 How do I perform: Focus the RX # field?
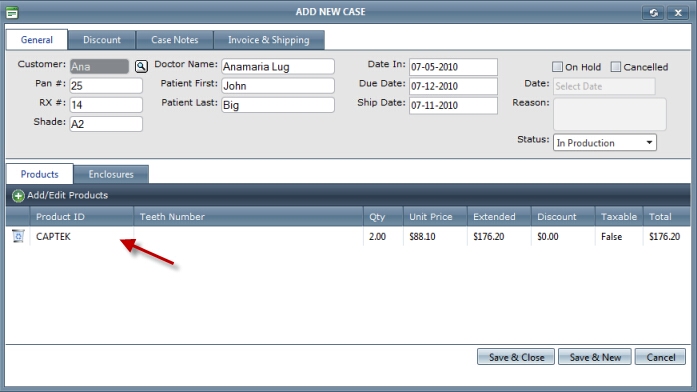106,105
